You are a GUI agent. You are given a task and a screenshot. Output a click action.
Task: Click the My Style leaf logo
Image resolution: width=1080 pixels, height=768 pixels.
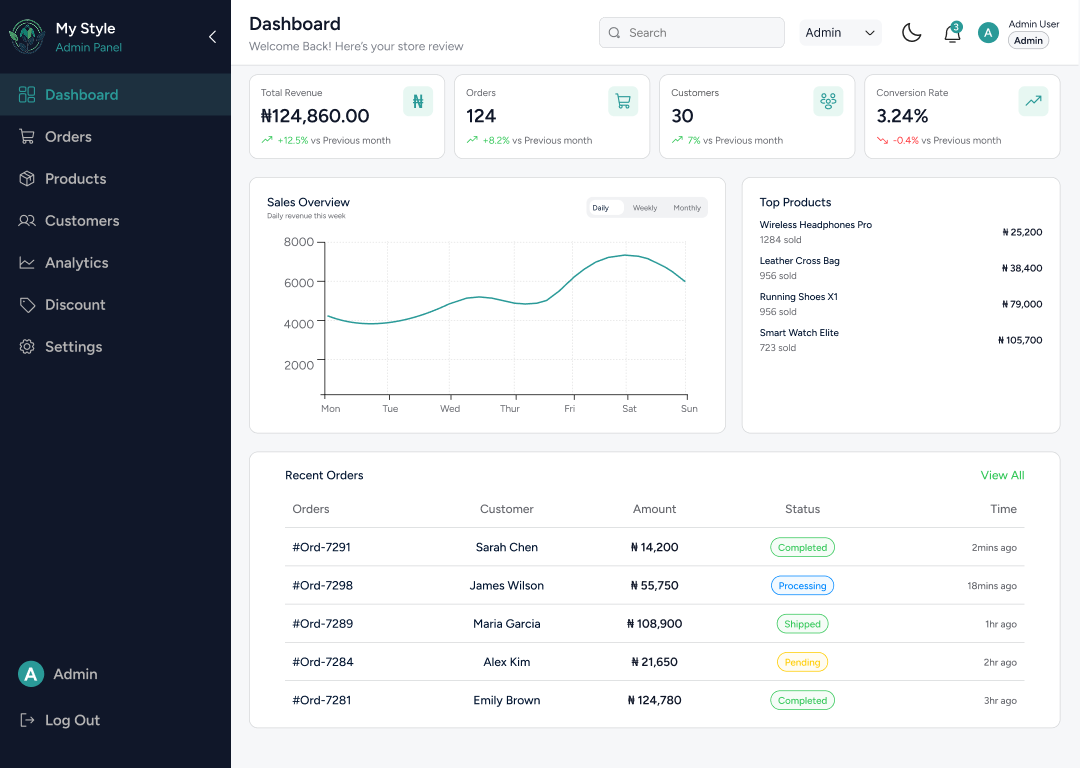(x=27, y=37)
